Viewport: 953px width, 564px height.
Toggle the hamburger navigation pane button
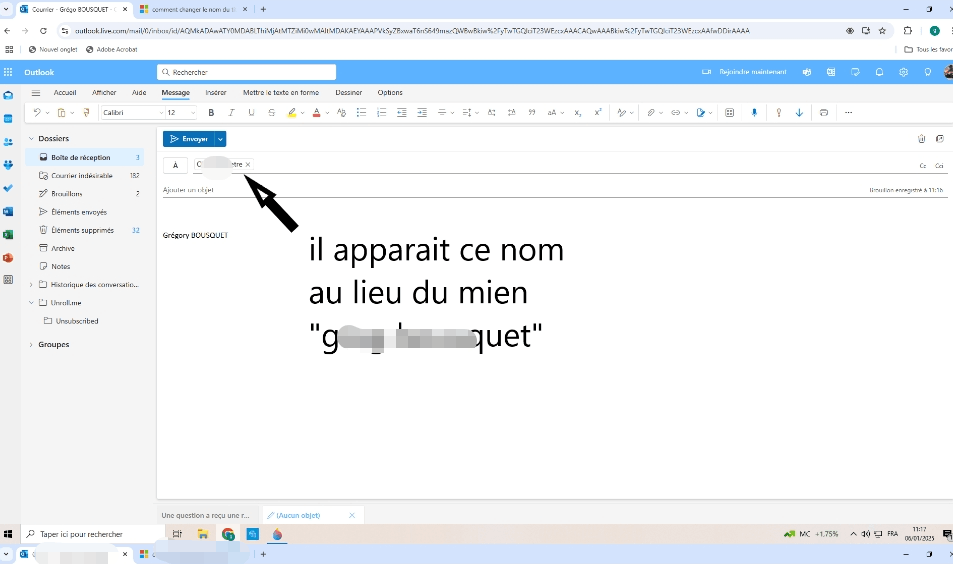(x=36, y=93)
